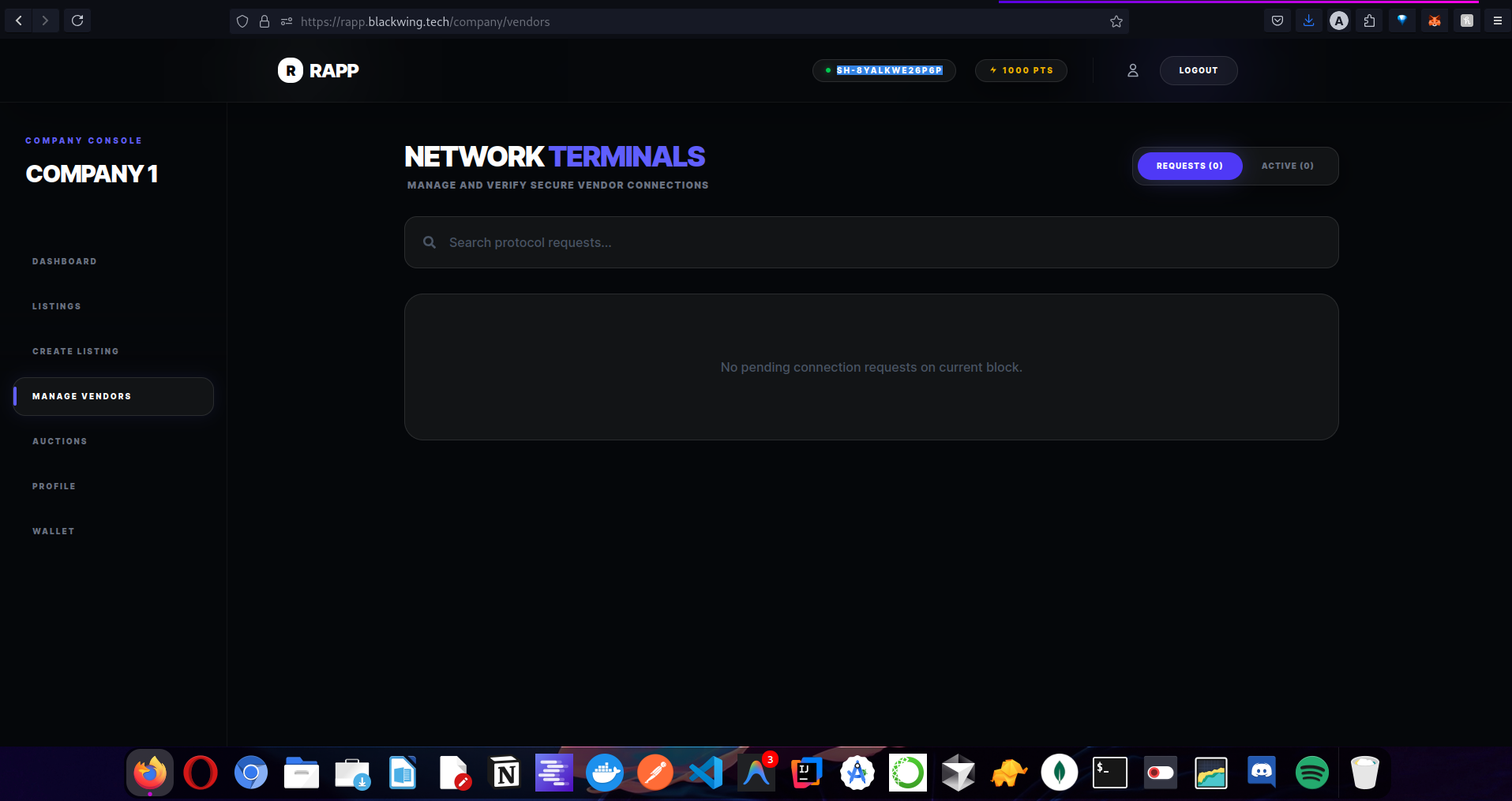Open the Extensions puzzle icon
Image resolution: width=1512 pixels, height=801 pixels.
click(x=1370, y=21)
